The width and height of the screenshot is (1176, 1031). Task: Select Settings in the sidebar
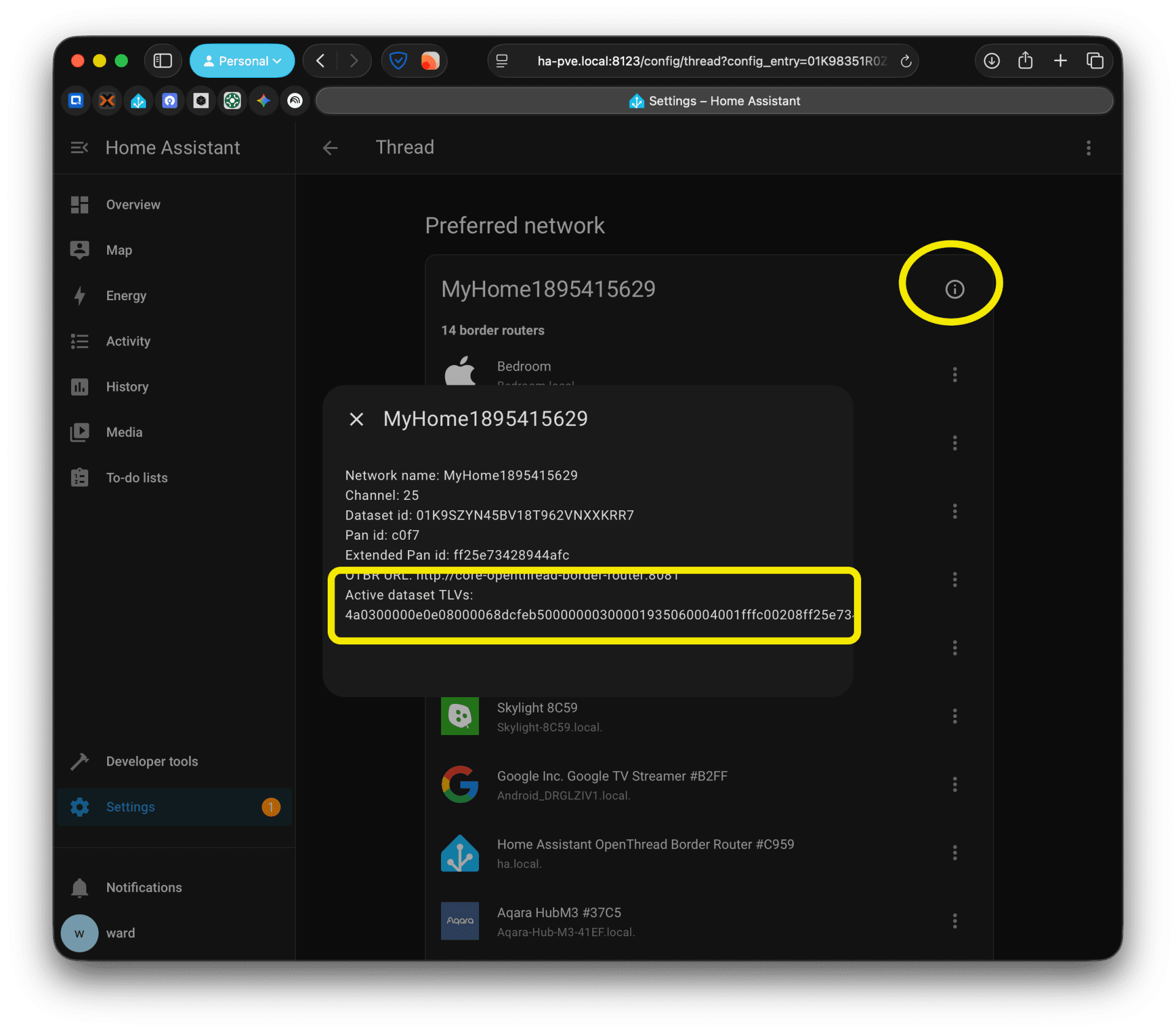coord(130,807)
